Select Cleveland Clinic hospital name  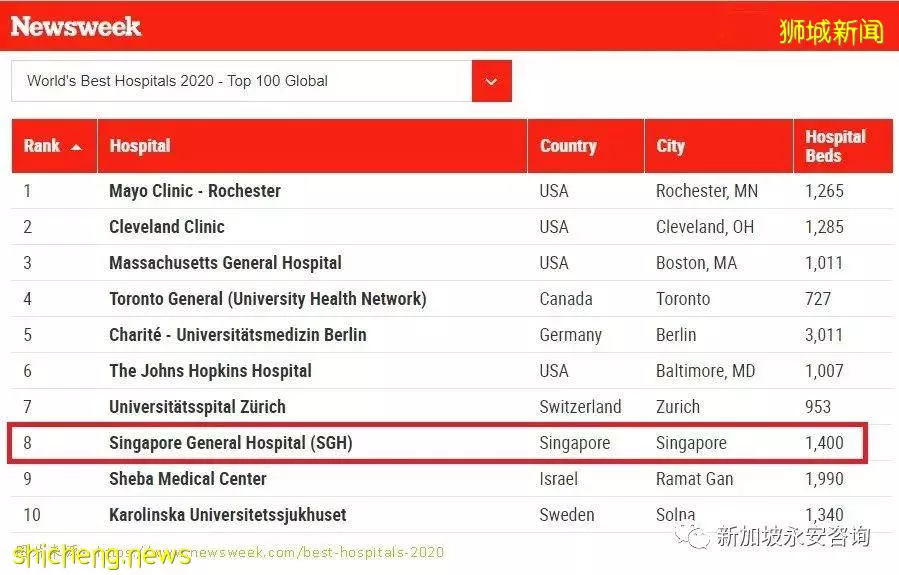pos(167,227)
